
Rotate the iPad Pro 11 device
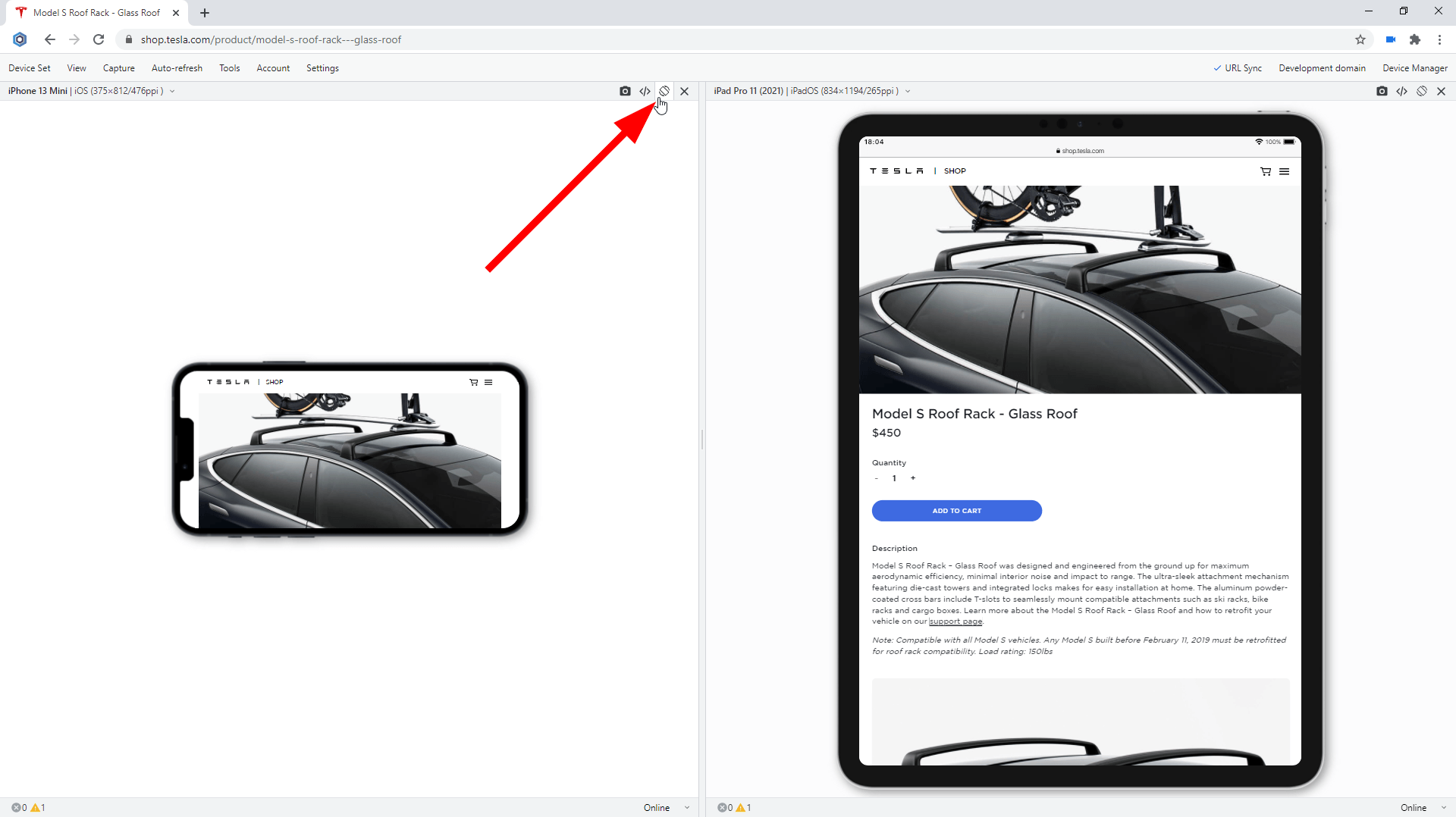pos(1422,91)
